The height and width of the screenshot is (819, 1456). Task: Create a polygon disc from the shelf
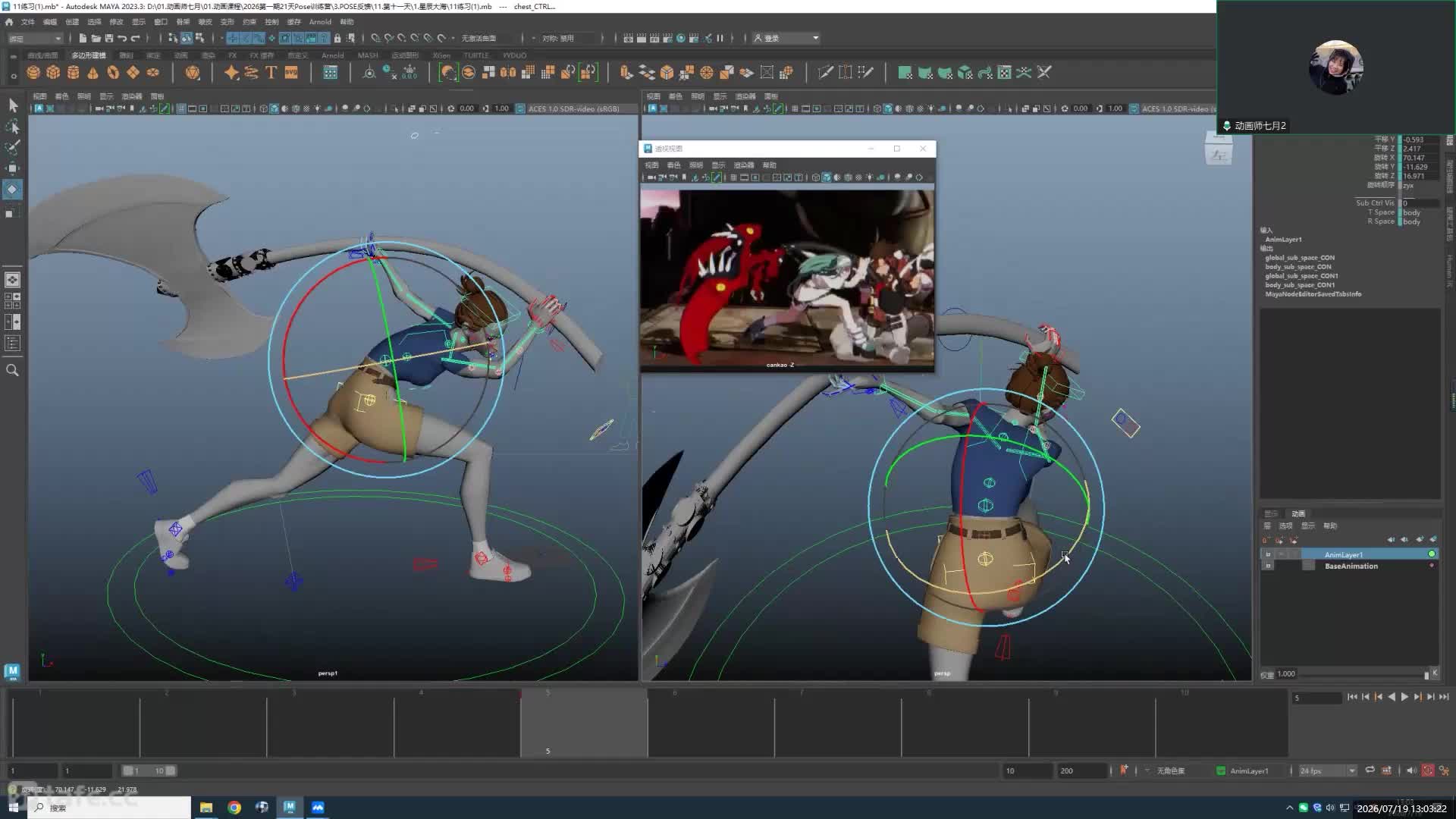point(153,73)
